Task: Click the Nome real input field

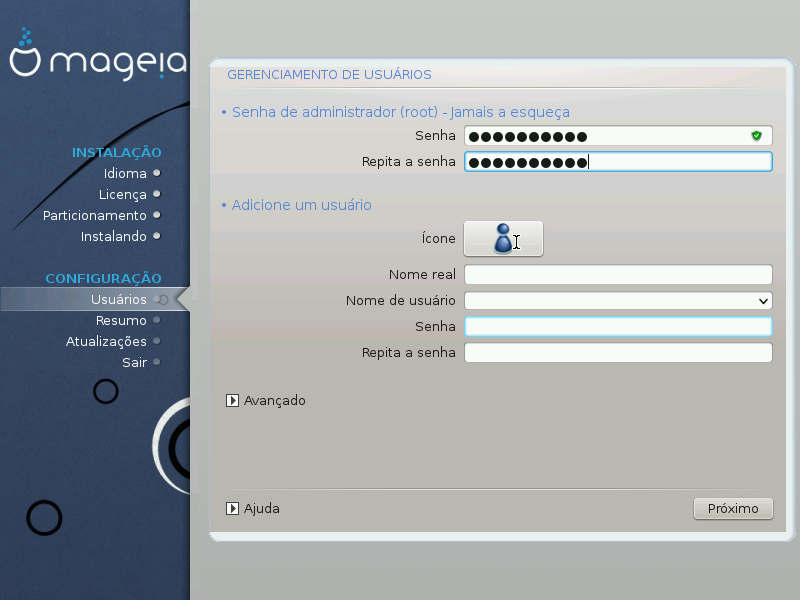Action: pos(618,274)
